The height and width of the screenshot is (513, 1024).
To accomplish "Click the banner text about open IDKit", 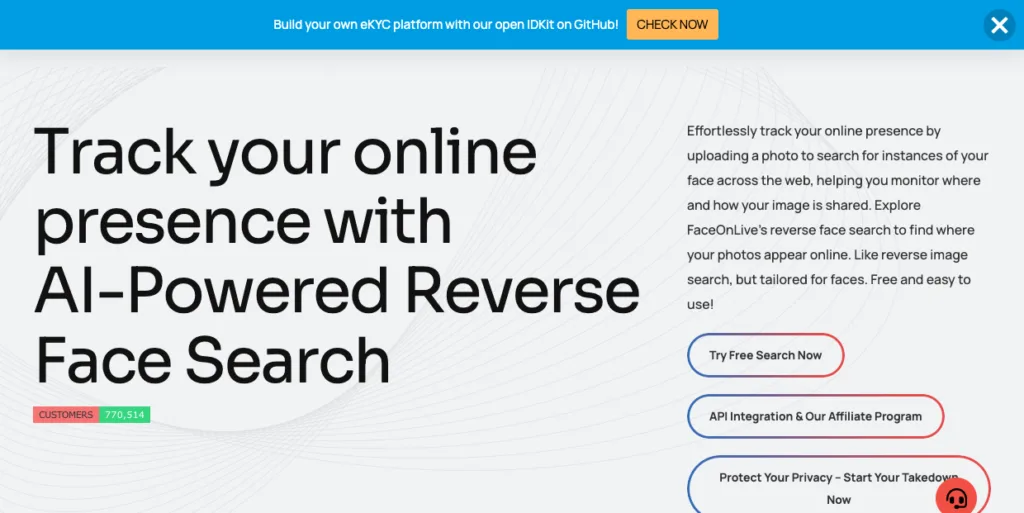I will click(x=445, y=25).
